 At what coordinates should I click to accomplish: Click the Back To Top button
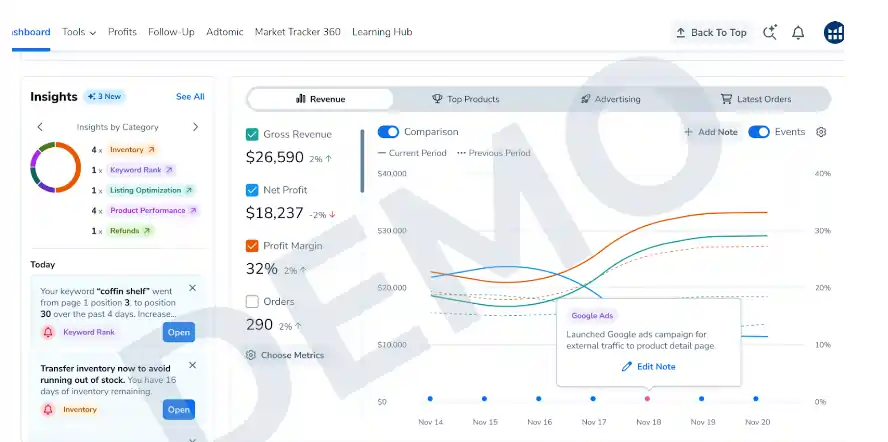(x=711, y=32)
